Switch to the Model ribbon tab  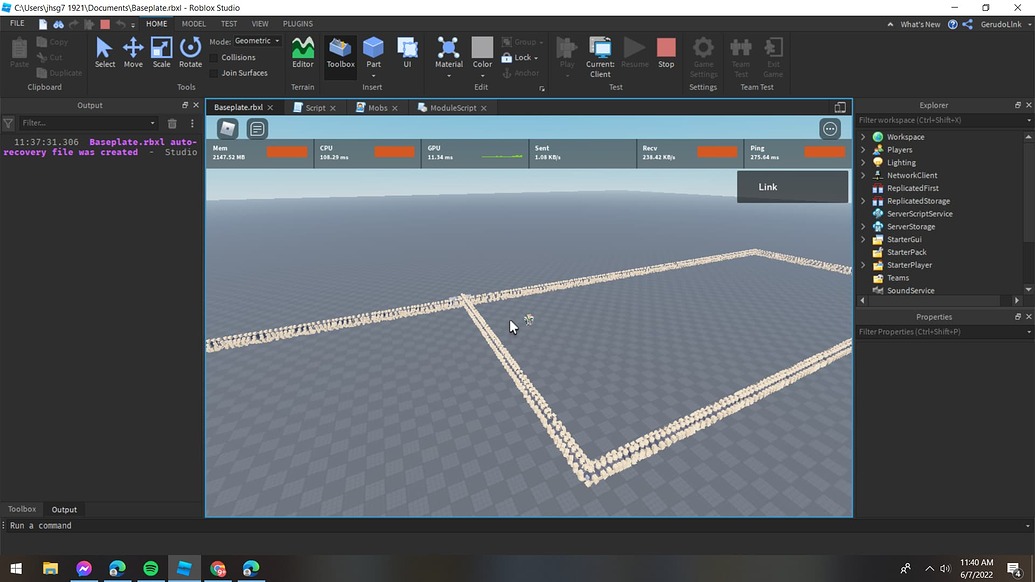coord(193,23)
